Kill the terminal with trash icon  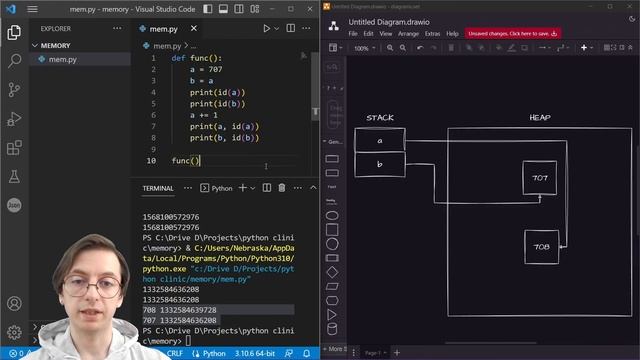click(282, 188)
